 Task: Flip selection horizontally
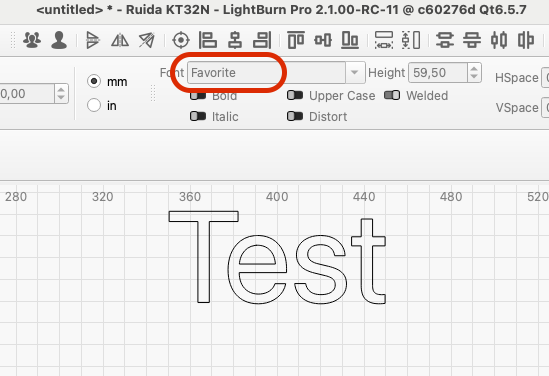pyautogui.click(x=120, y=40)
